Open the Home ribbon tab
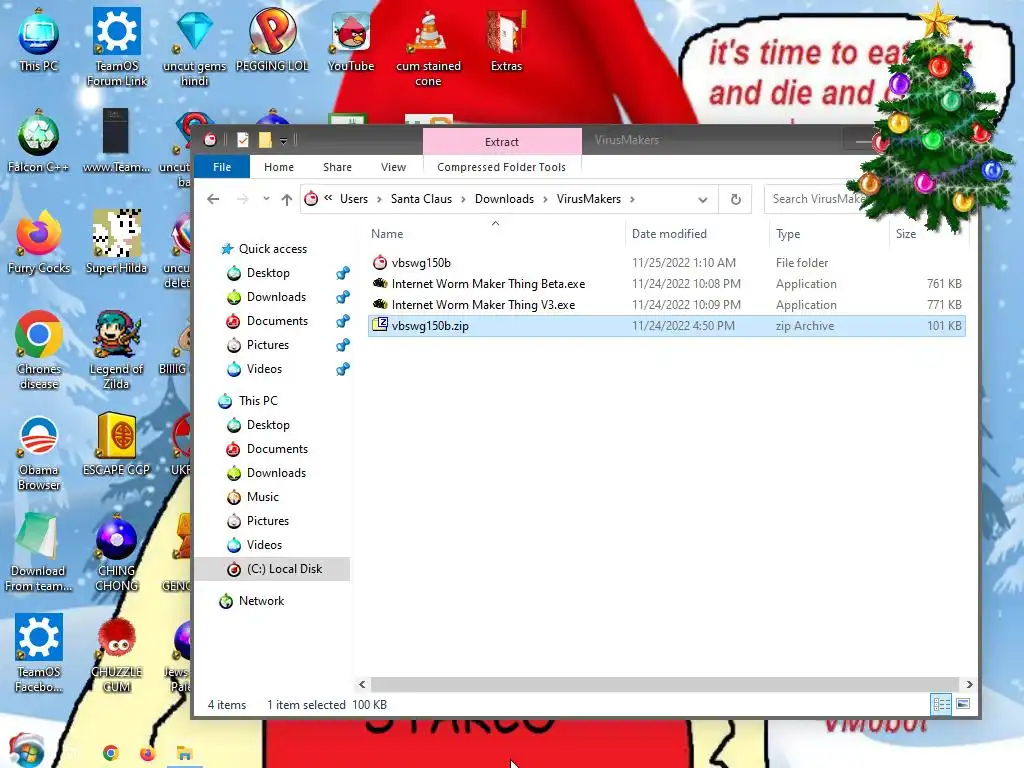Image resolution: width=1024 pixels, height=768 pixels. coord(279,167)
